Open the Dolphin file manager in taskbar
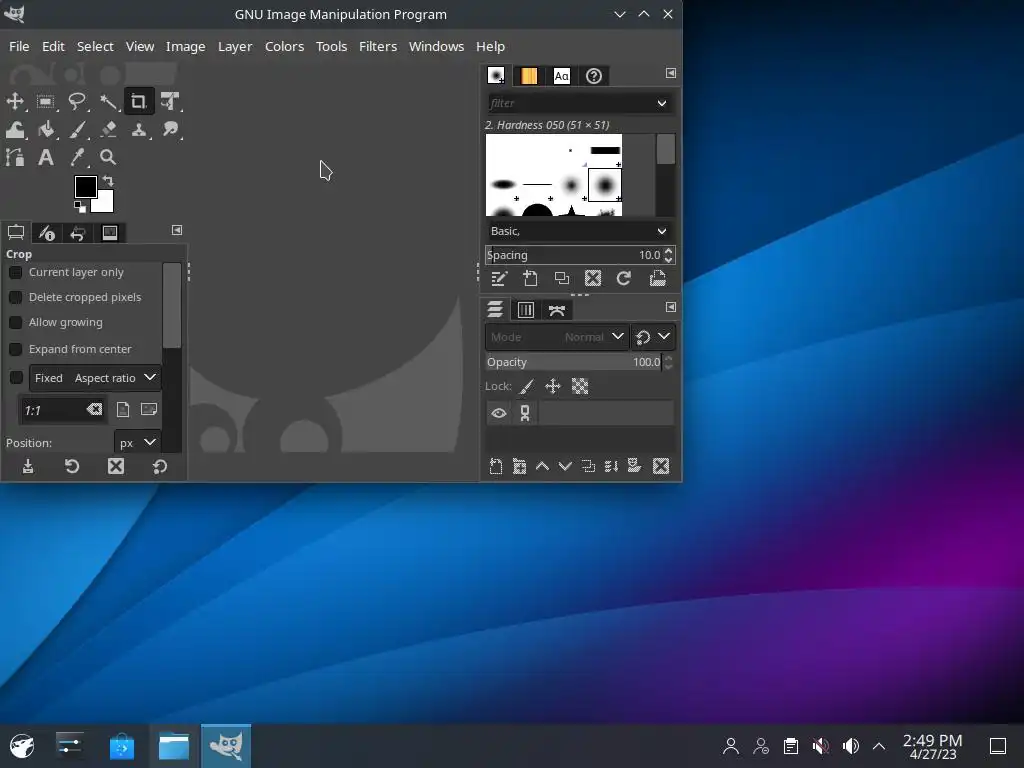The image size is (1024, 768). coord(174,746)
